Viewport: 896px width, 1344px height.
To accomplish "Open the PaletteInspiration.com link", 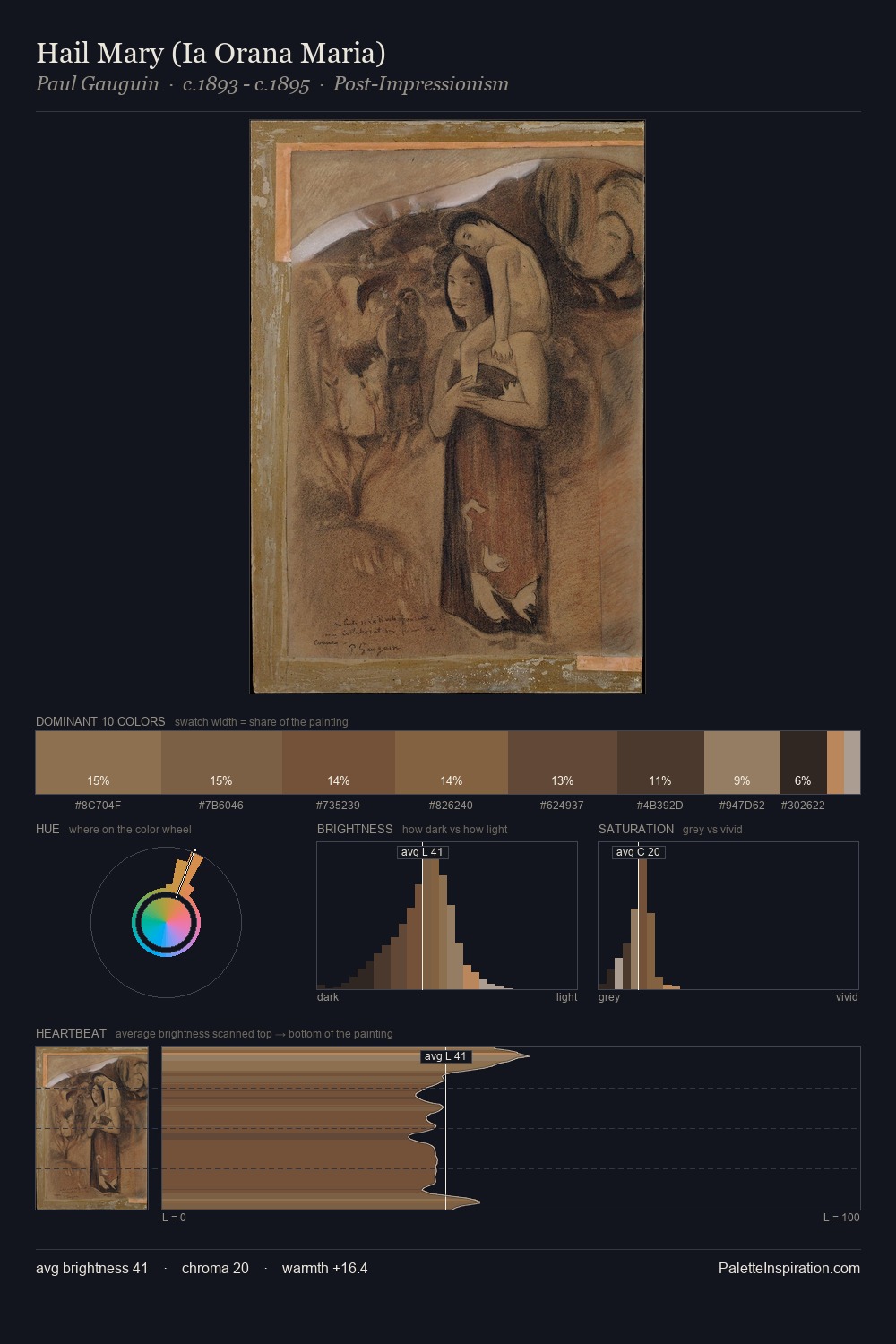I will [788, 1268].
